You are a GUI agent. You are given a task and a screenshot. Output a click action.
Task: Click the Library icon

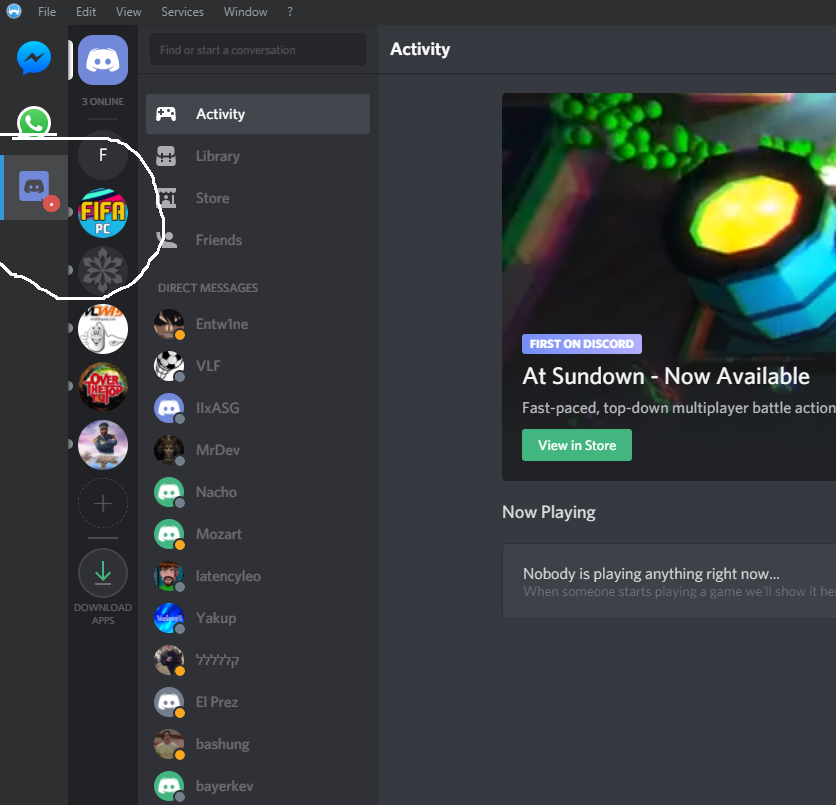click(166, 156)
